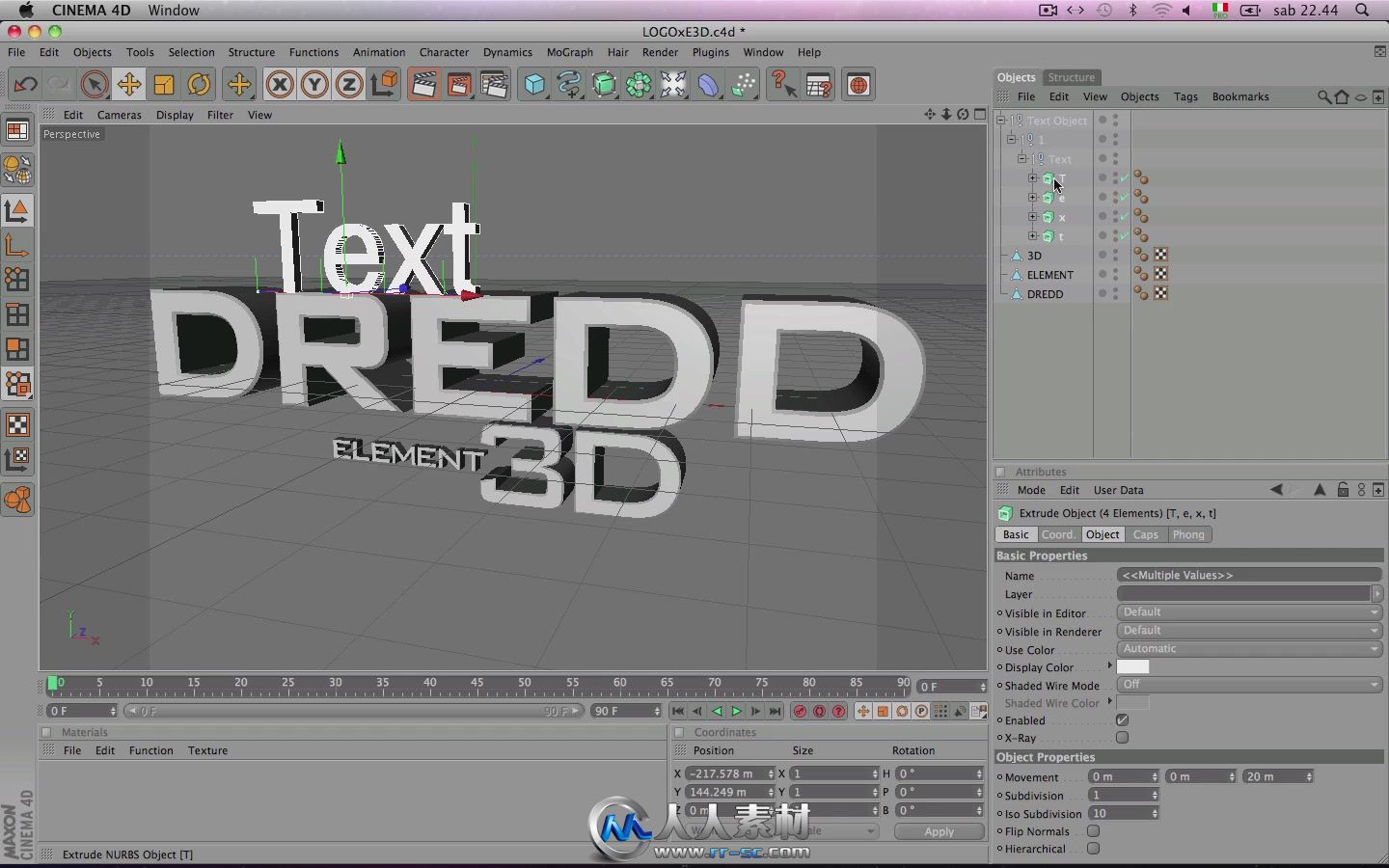Switch the world/object coordinate system icon

[384, 85]
